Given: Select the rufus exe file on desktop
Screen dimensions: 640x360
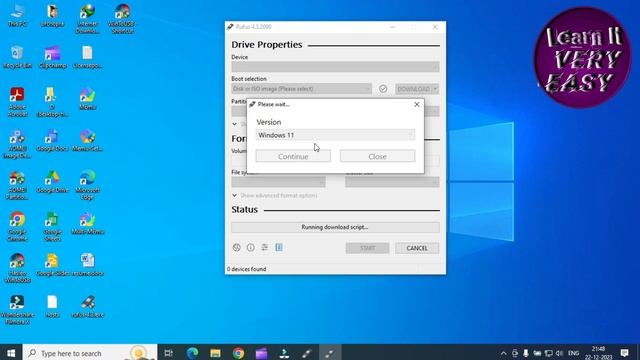Looking at the screenshot, I should 87,307.
